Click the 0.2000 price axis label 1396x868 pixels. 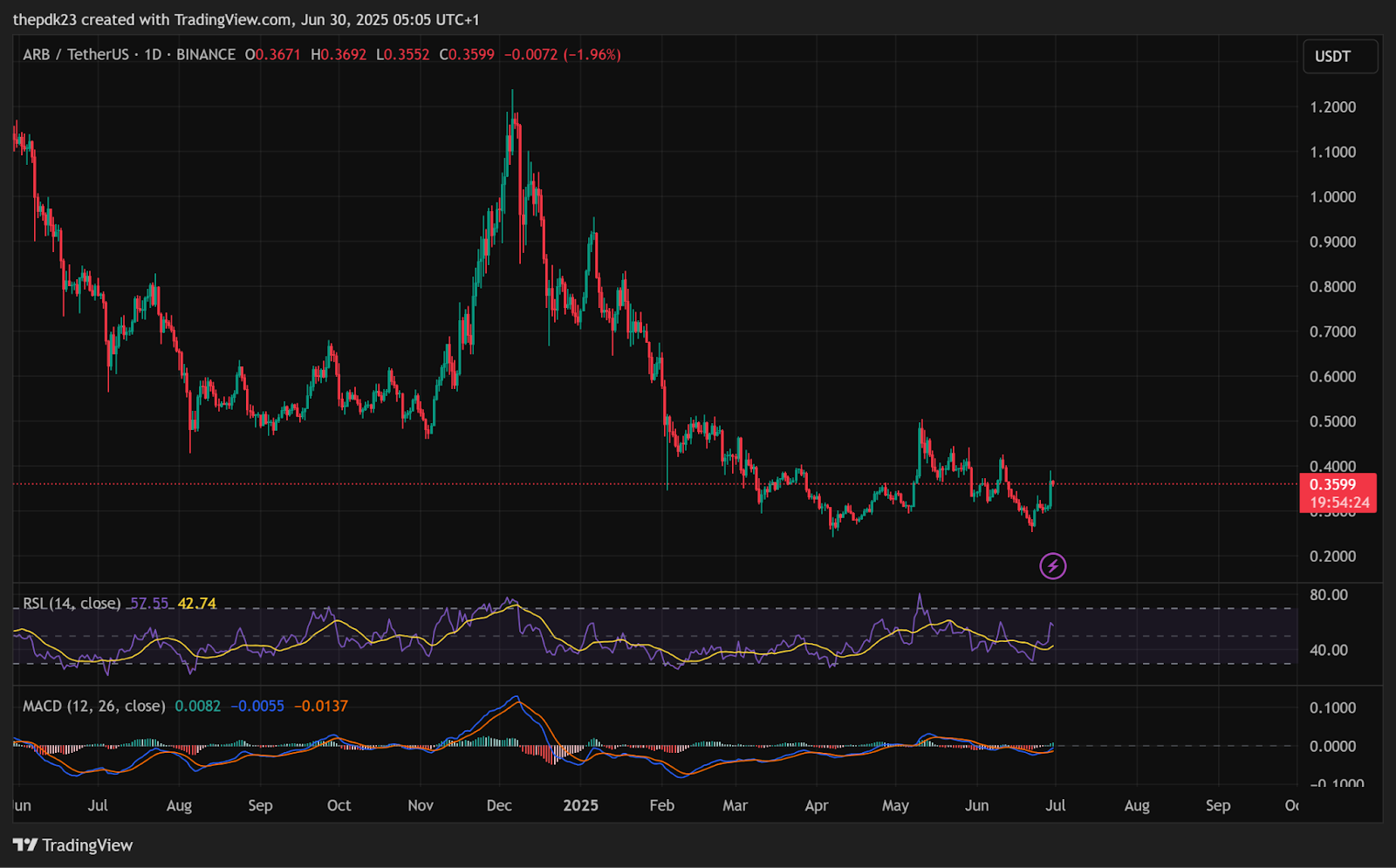point(1333,557)
